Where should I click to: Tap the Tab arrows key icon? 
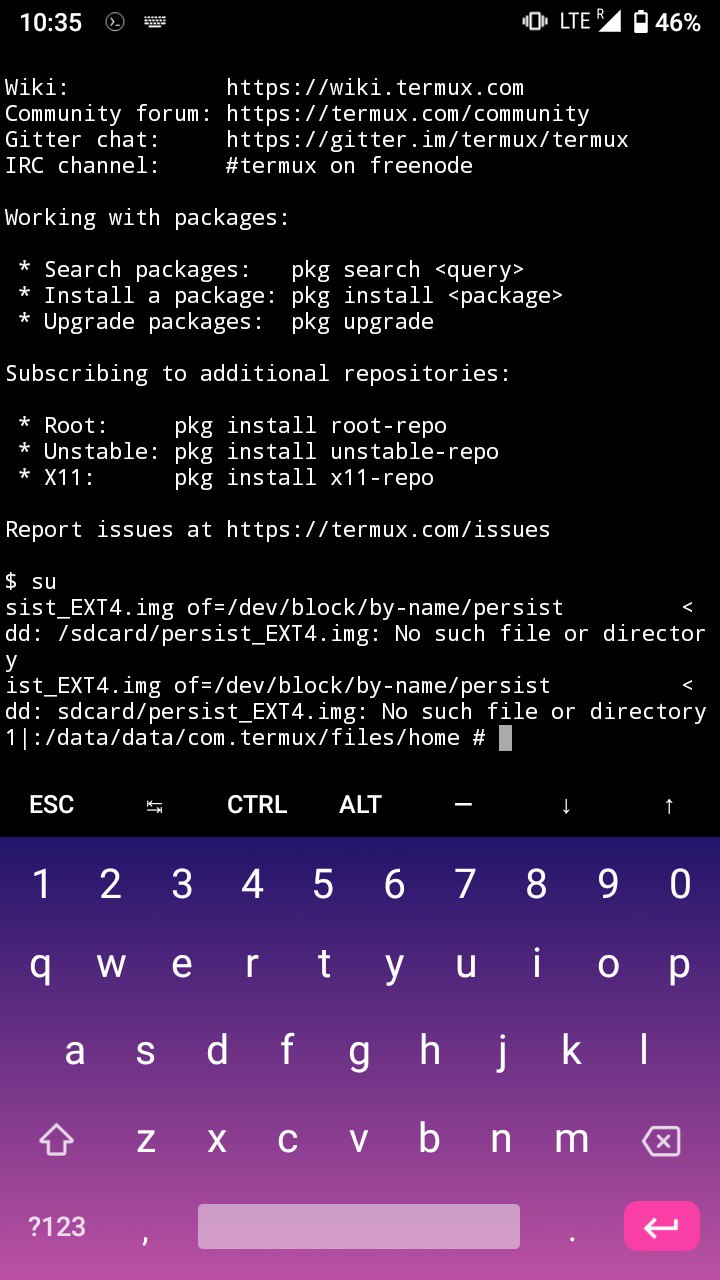click(x=155, y=806)
